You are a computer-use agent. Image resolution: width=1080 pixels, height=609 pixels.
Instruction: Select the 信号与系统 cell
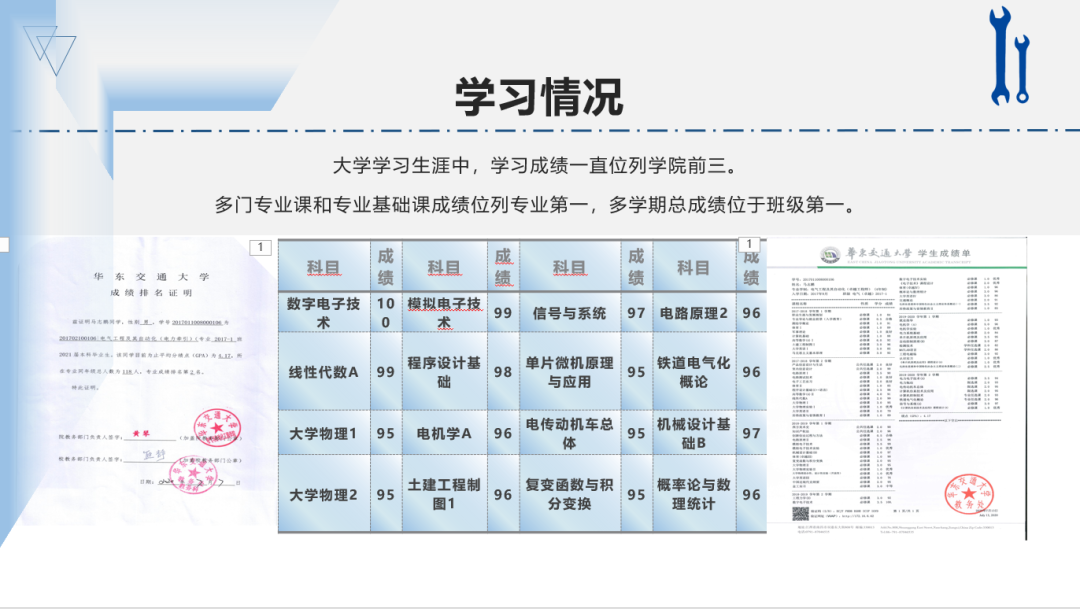[569, 313]
